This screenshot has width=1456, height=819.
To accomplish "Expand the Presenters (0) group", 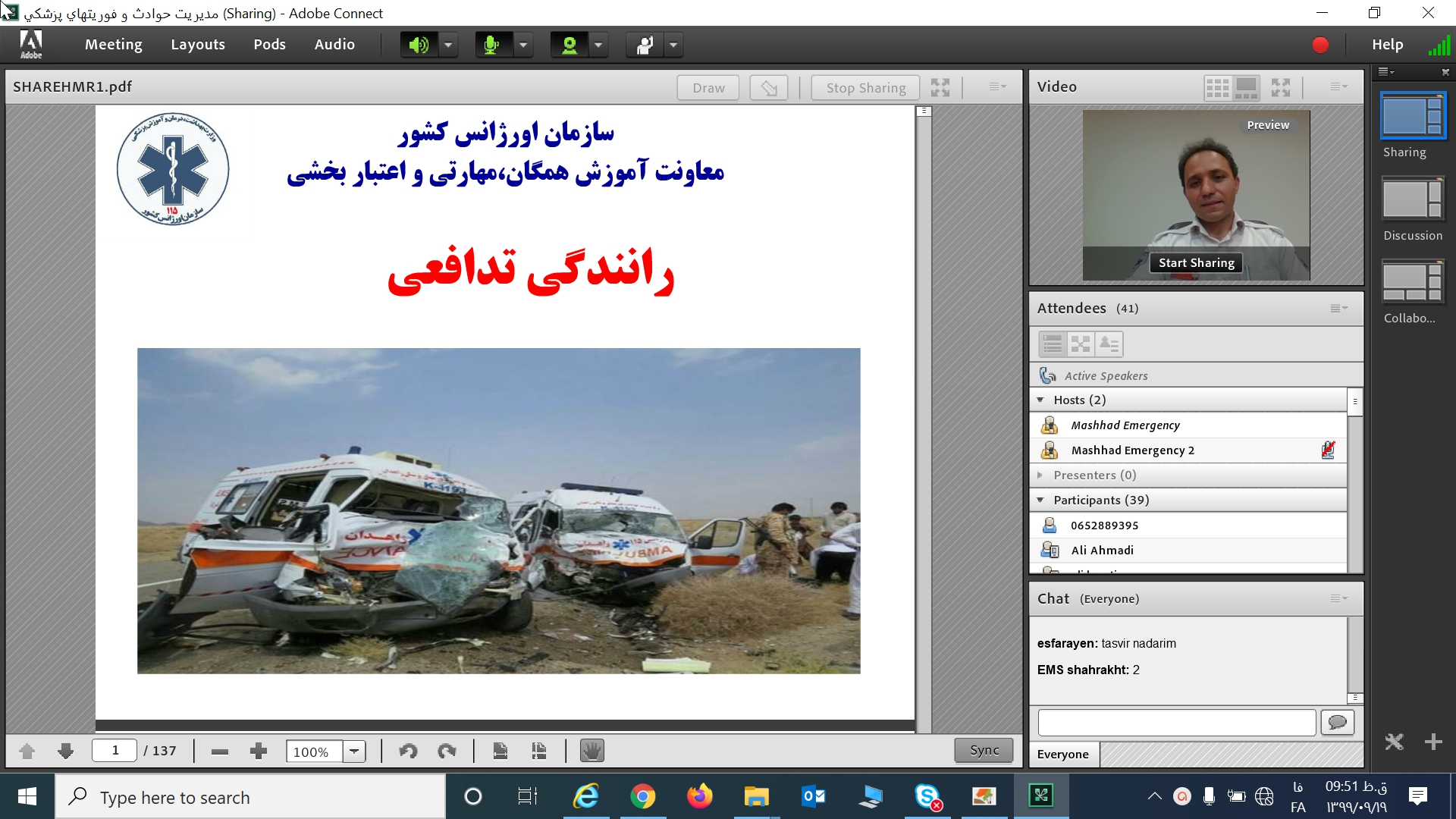I will click(x=1040, y=475).
